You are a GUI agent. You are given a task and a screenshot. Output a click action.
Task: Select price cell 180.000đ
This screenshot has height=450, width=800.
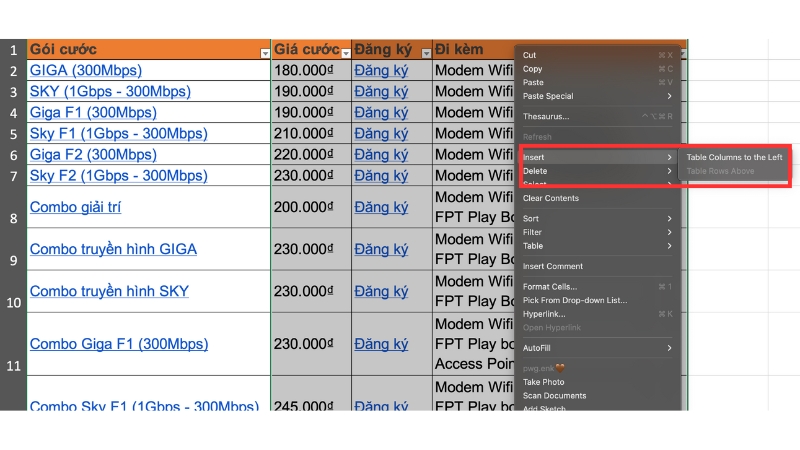[311, 70]
